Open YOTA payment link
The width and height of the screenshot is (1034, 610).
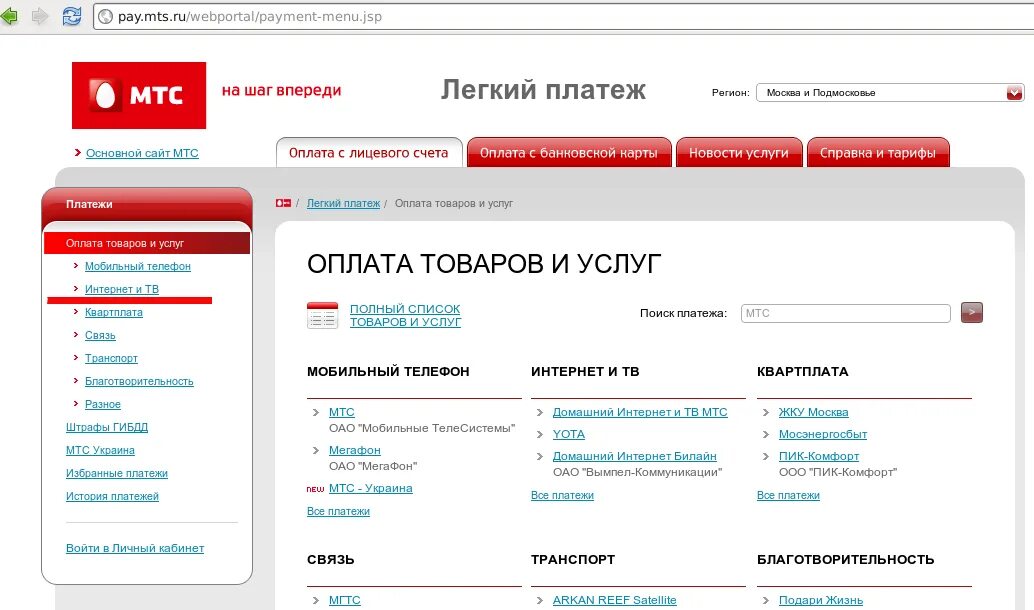568,435
